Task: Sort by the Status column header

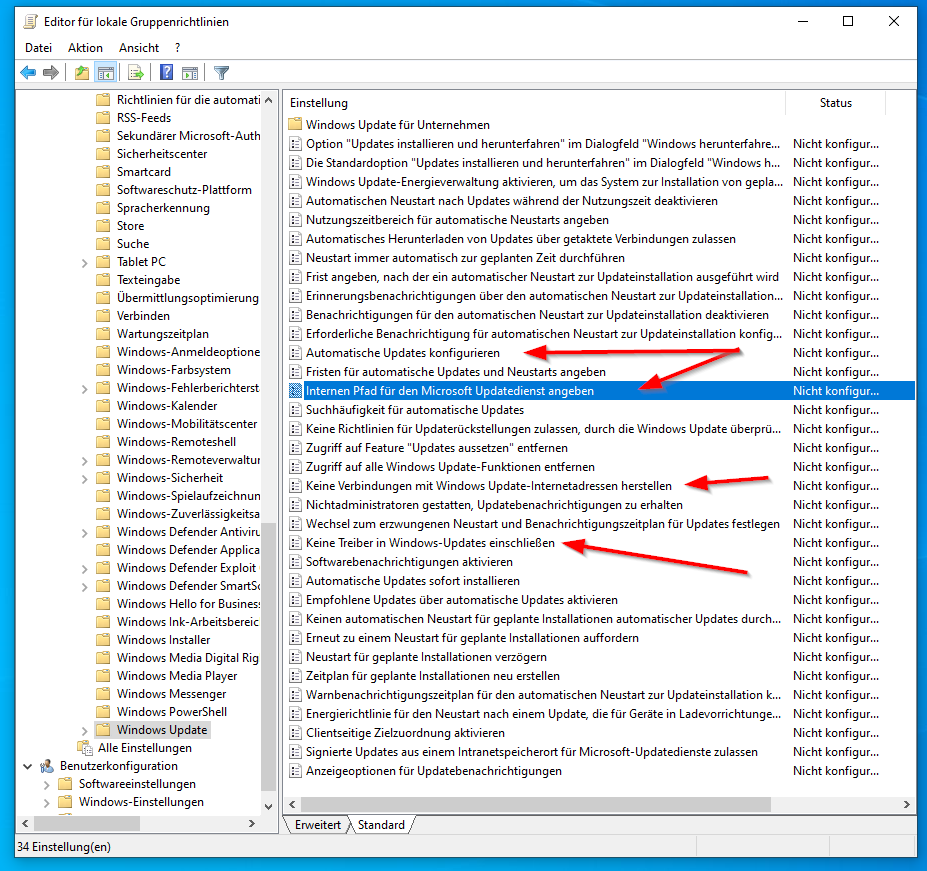Action: point(835,103)
